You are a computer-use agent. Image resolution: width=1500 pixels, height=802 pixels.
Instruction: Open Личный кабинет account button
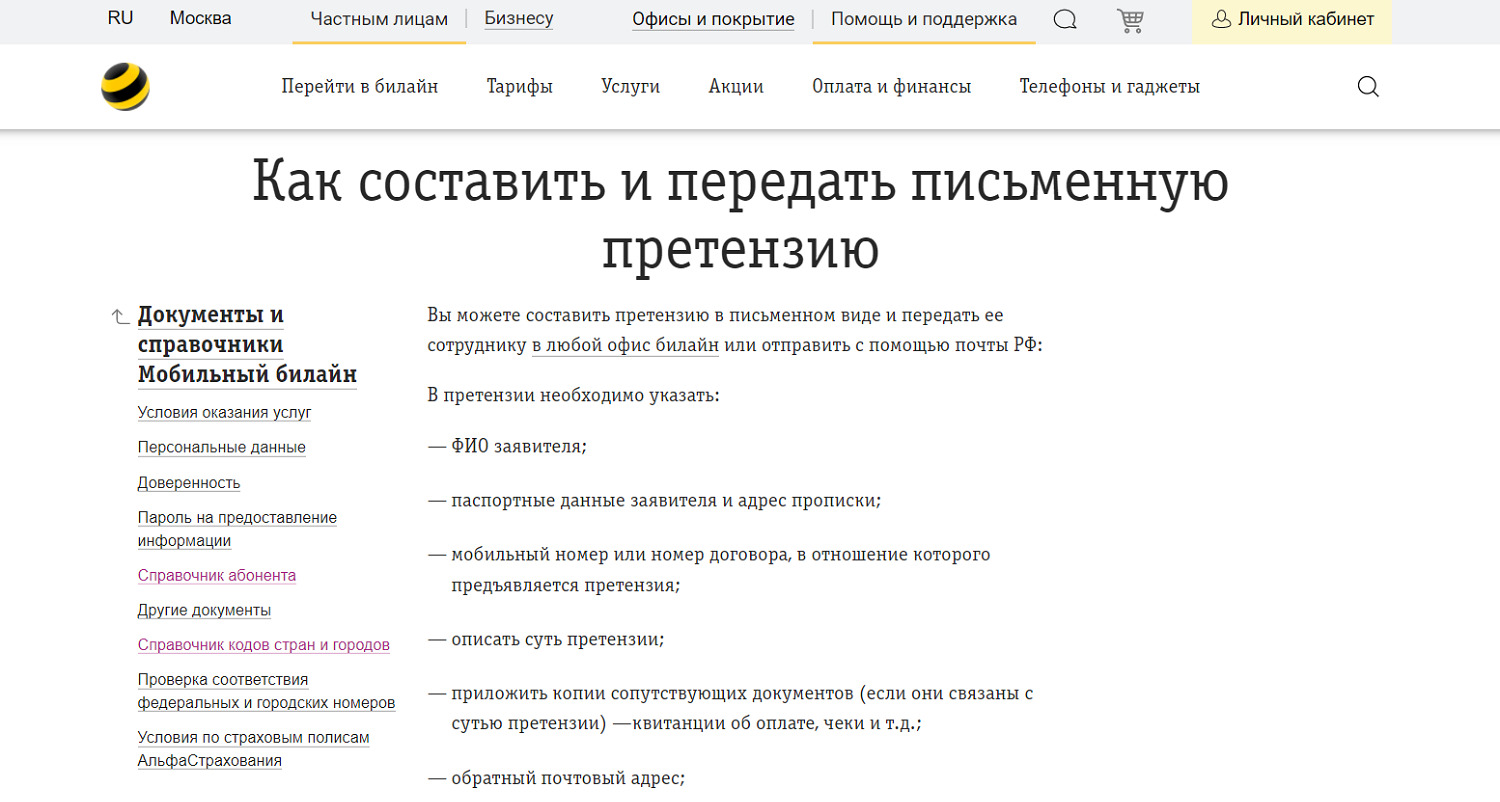[x=1291, y=19]
